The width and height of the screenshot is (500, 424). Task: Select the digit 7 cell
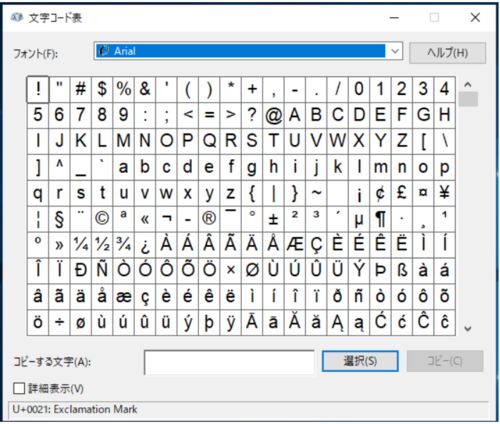[x=81, y=115]
